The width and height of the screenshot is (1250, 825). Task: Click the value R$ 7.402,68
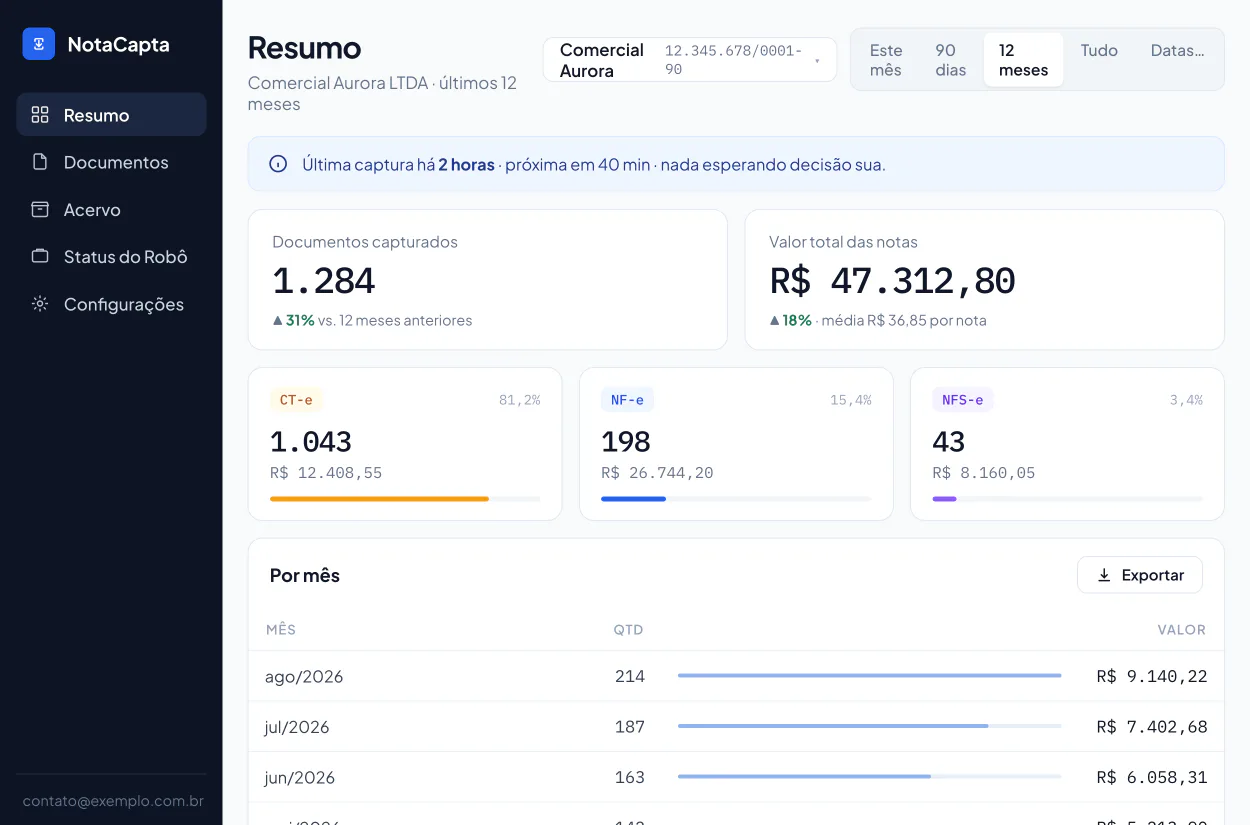(x=1152, y=727)
